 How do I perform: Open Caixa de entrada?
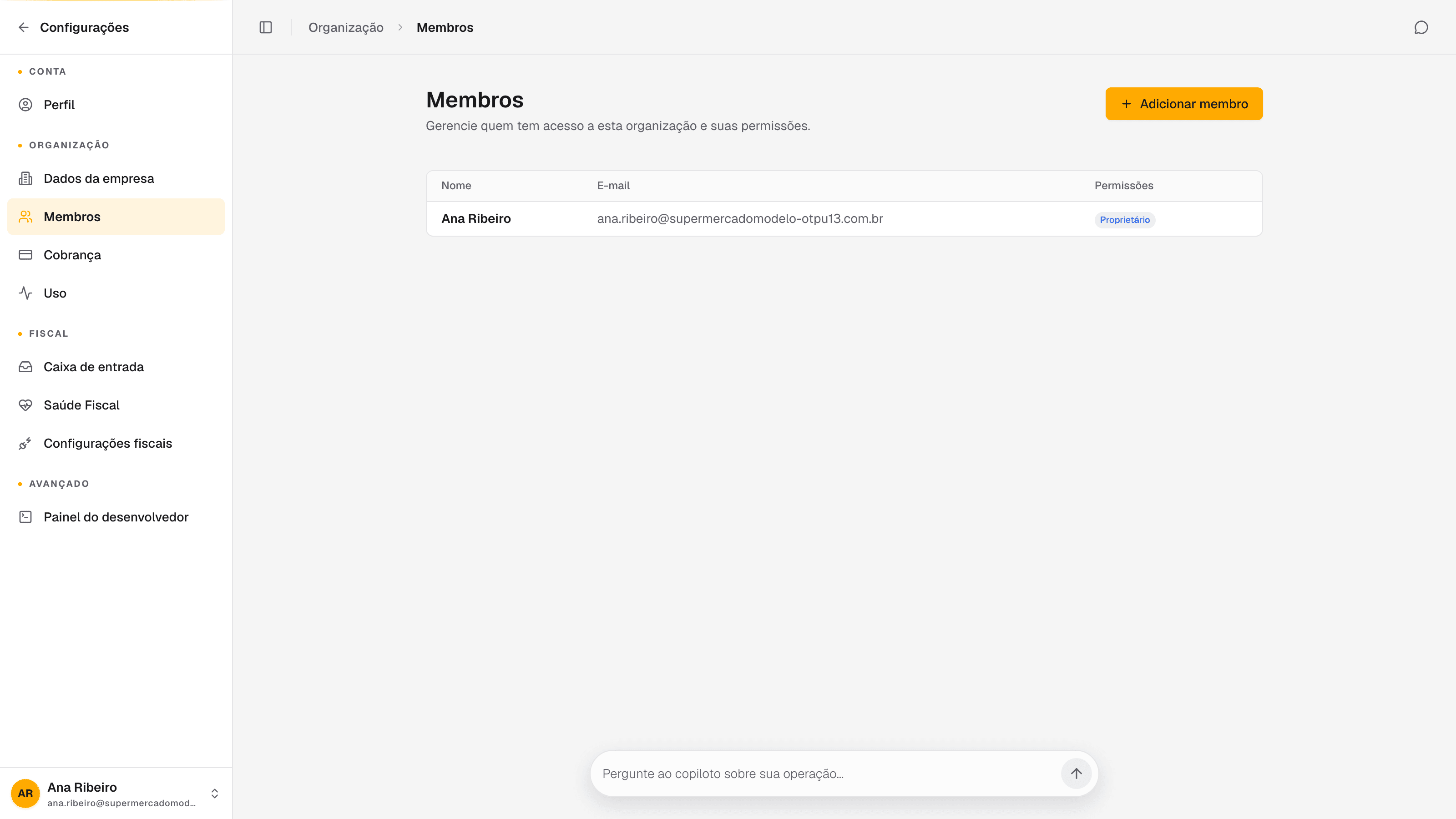pos(116,367)
